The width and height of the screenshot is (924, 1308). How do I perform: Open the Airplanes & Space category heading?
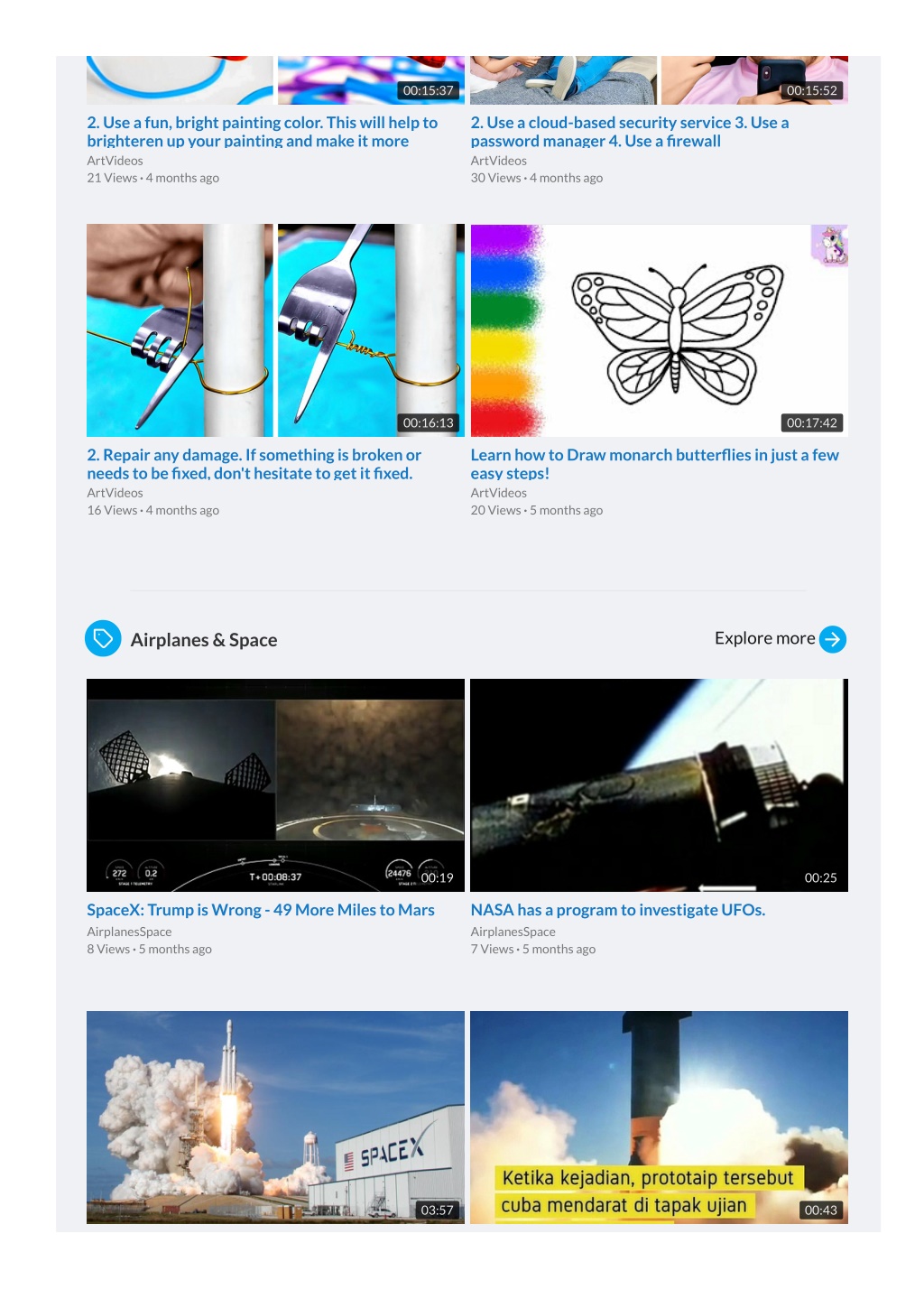tap(204, 640)
